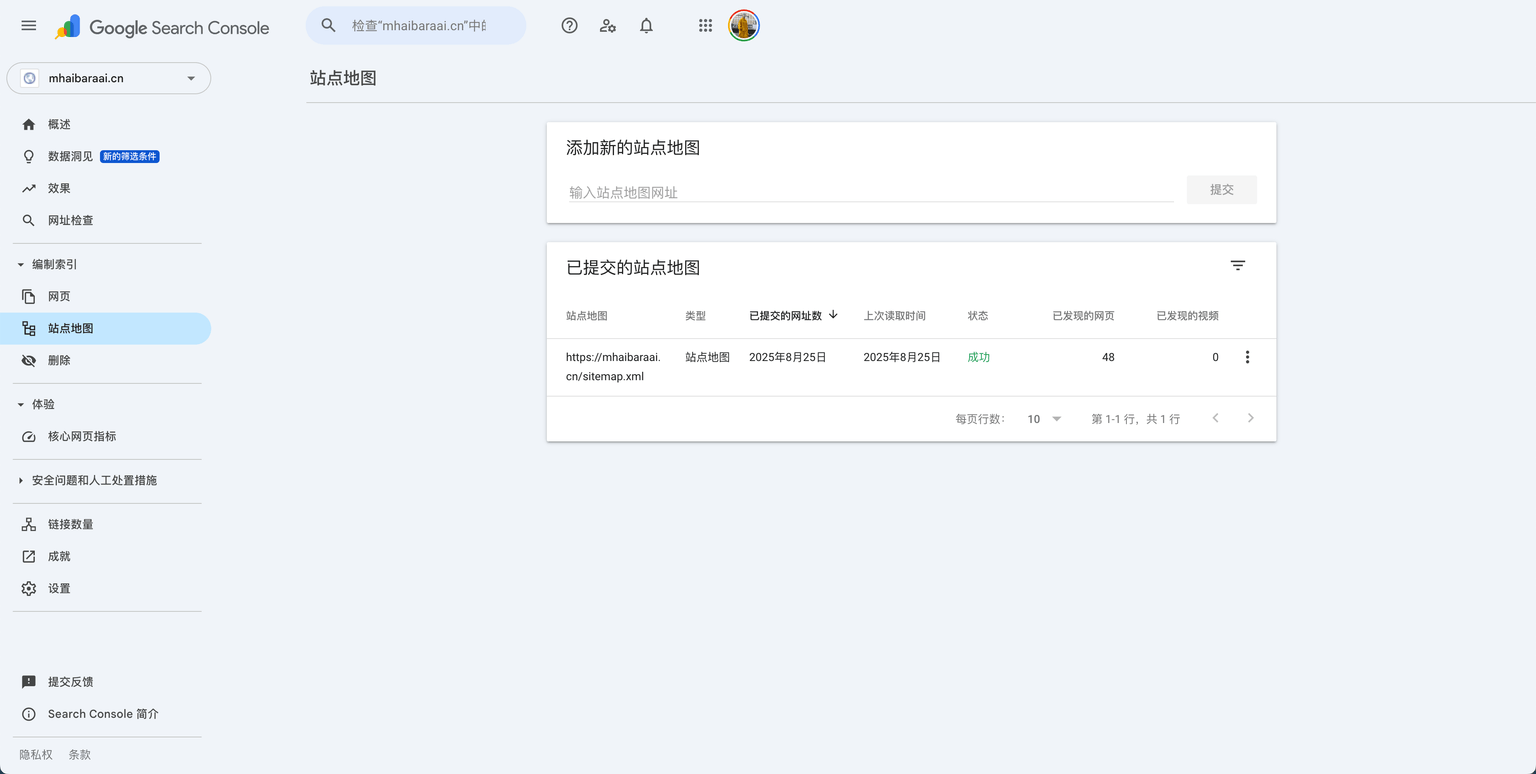Open more options for sitemap.xml row
The height and width of the screenshot is (774, 1536).
pos(1247,357)
